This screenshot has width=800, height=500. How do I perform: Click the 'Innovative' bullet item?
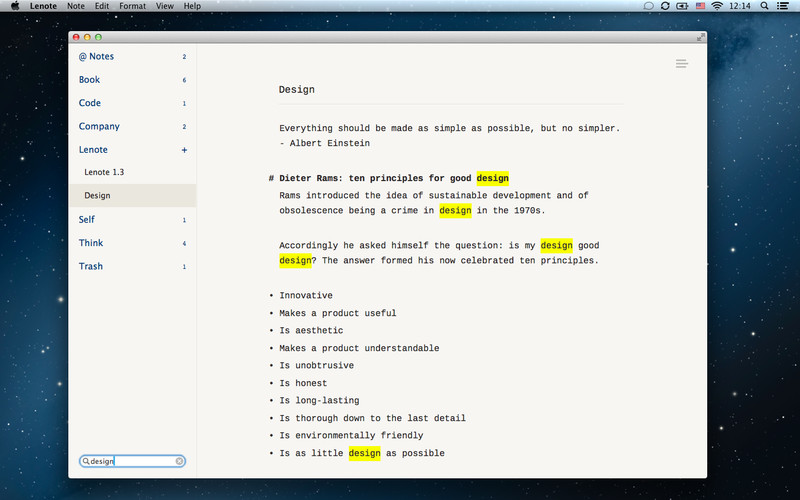[306, 295]
